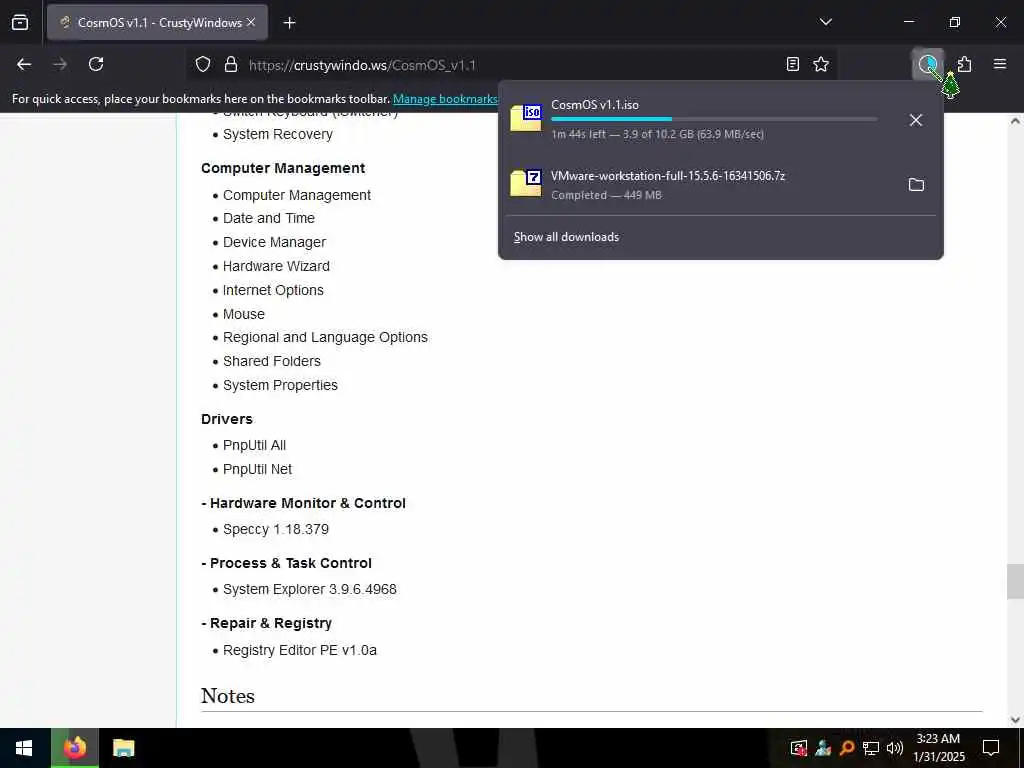This screenshot has height=768, width=1024.
Task: Click the Mouse list item
Action: click(x=244, y=314)
